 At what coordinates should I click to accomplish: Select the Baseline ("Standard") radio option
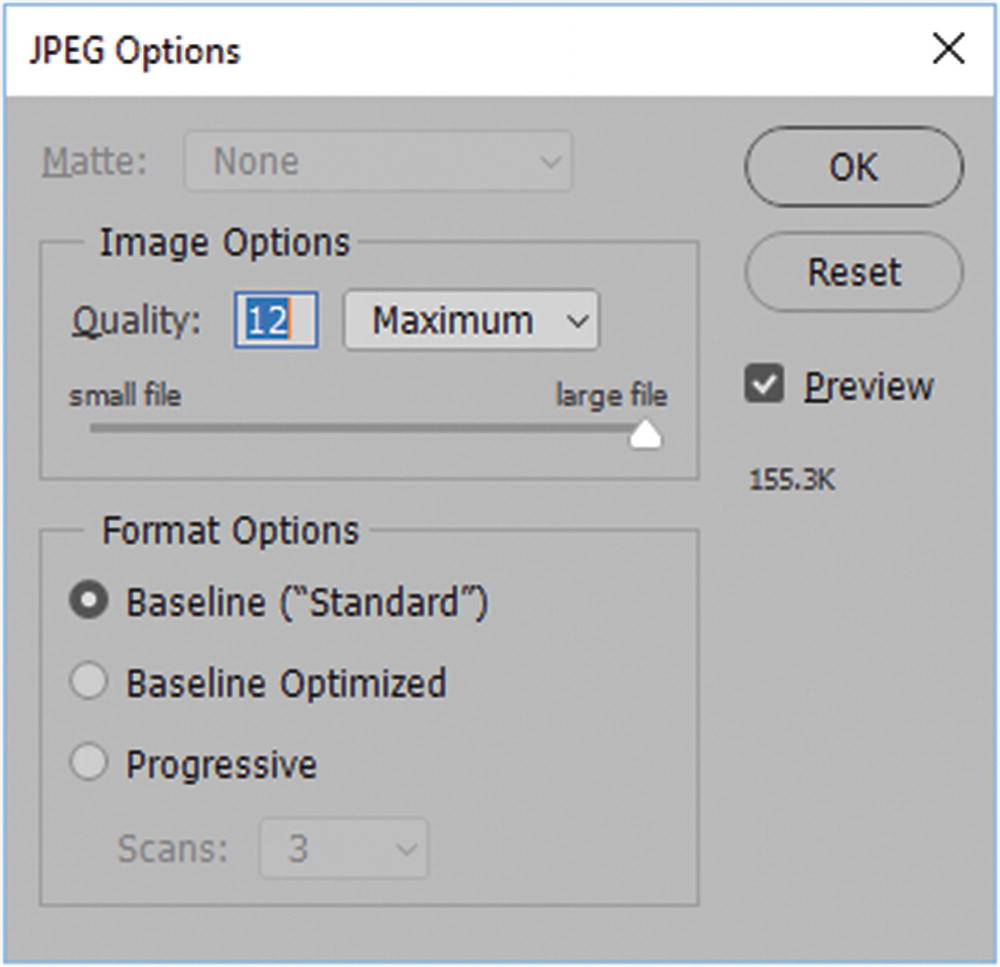click(x=89, y=602)
